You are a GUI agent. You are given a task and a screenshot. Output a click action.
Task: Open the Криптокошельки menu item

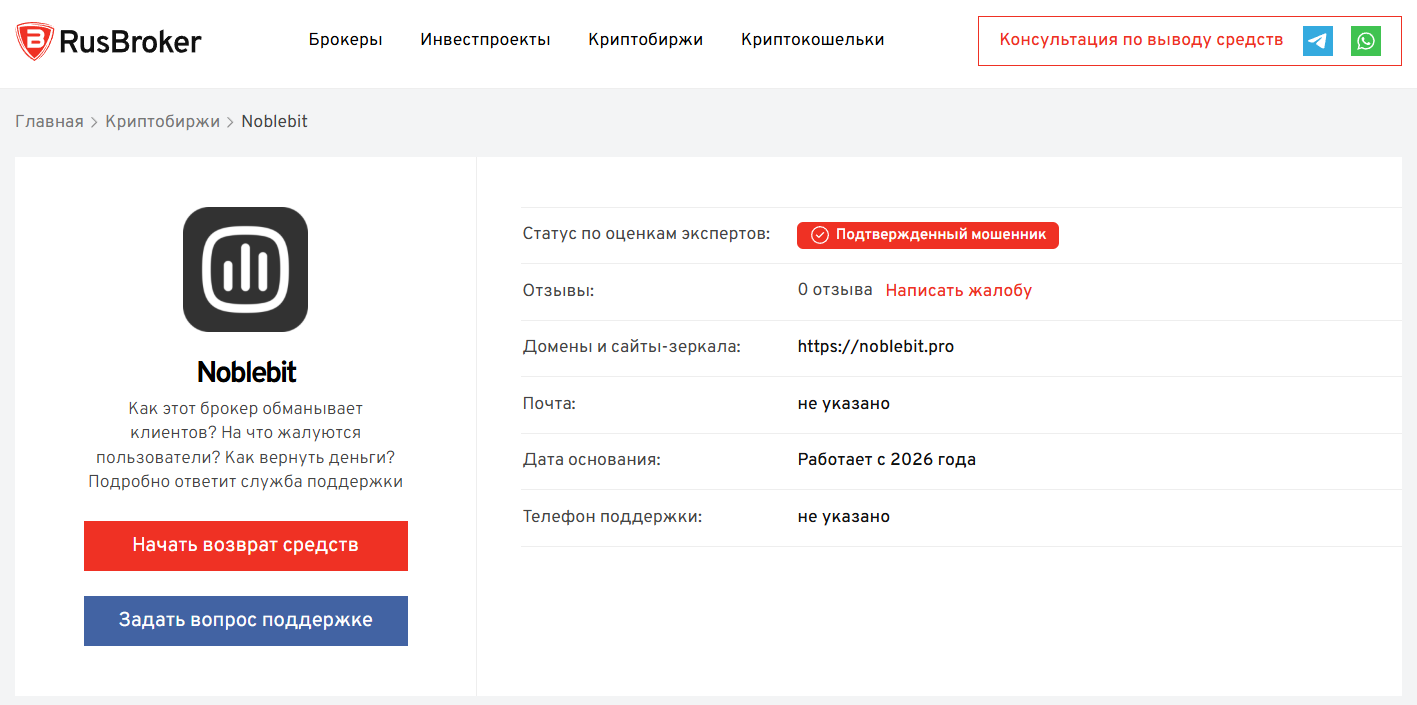pyautogui.click(x=812, y=40)
